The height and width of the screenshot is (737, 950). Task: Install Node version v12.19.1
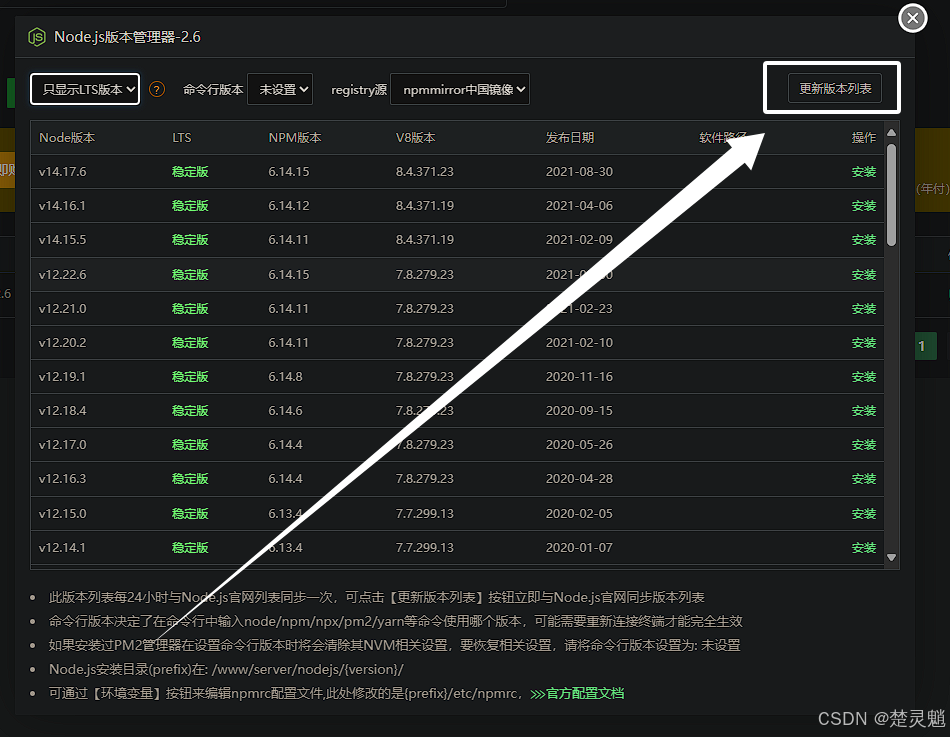tap(863, 376)
